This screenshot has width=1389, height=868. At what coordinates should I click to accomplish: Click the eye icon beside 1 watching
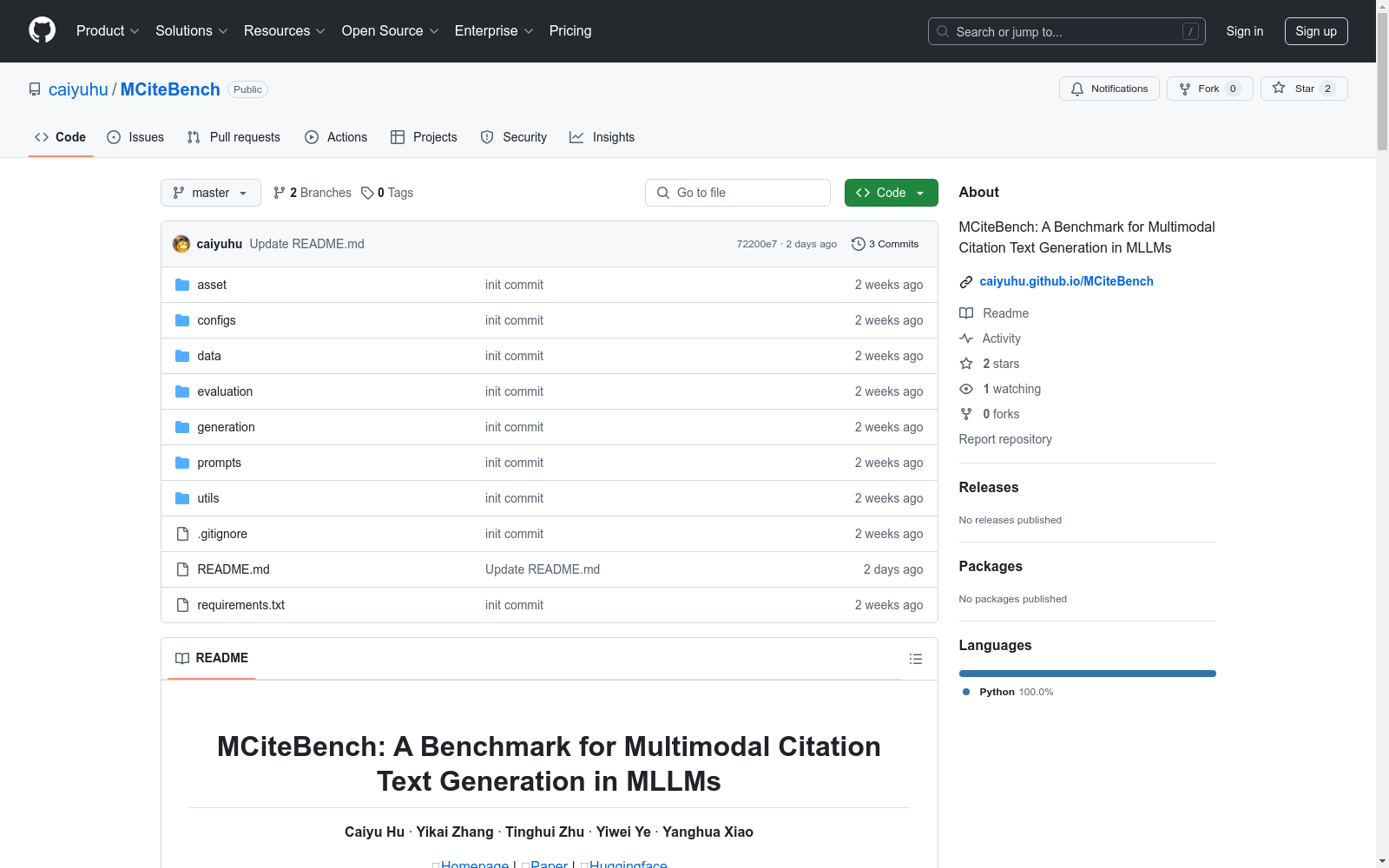pyautogui.click(x=966, y=389)
